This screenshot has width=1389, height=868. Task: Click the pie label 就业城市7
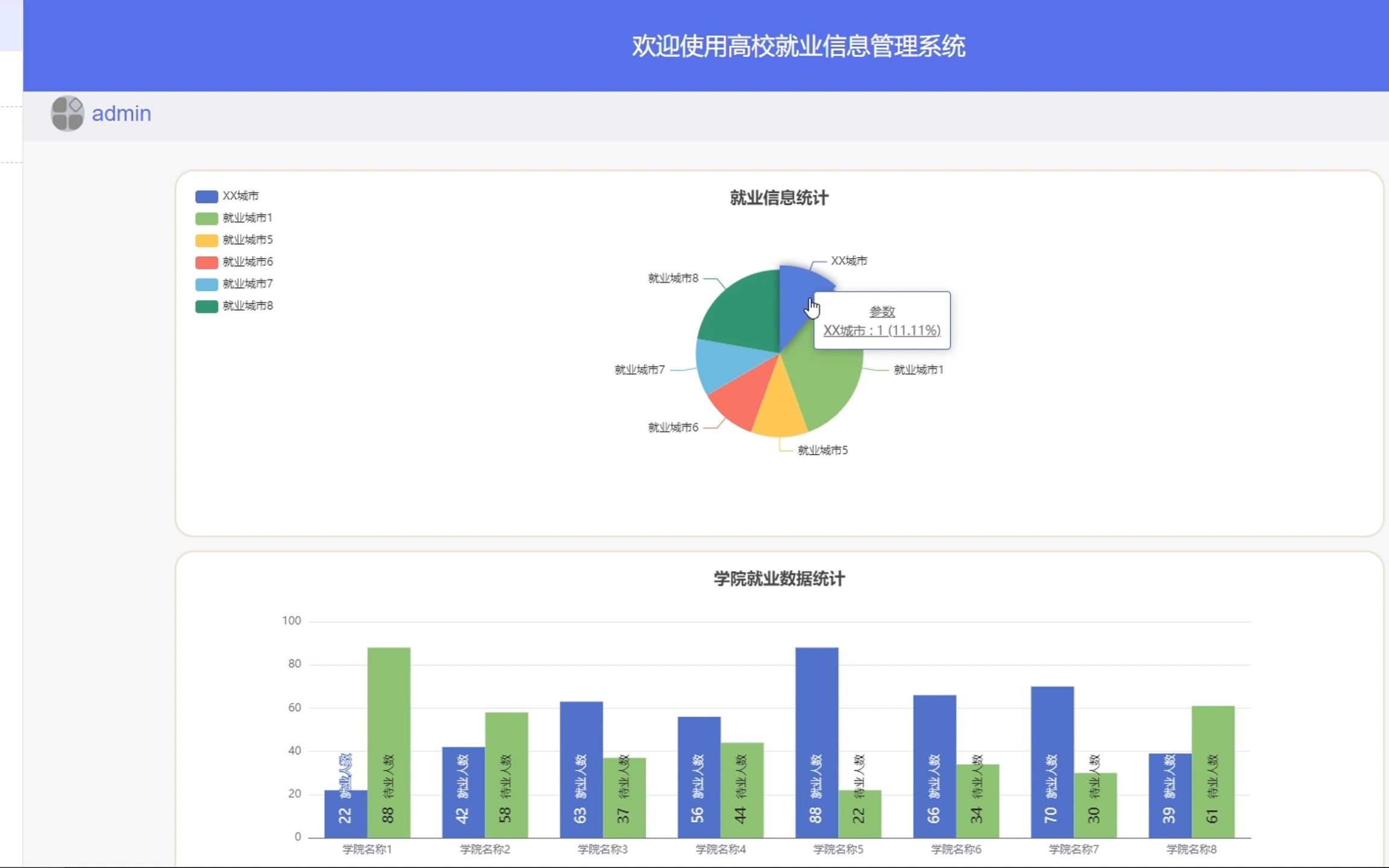(640, 370)
